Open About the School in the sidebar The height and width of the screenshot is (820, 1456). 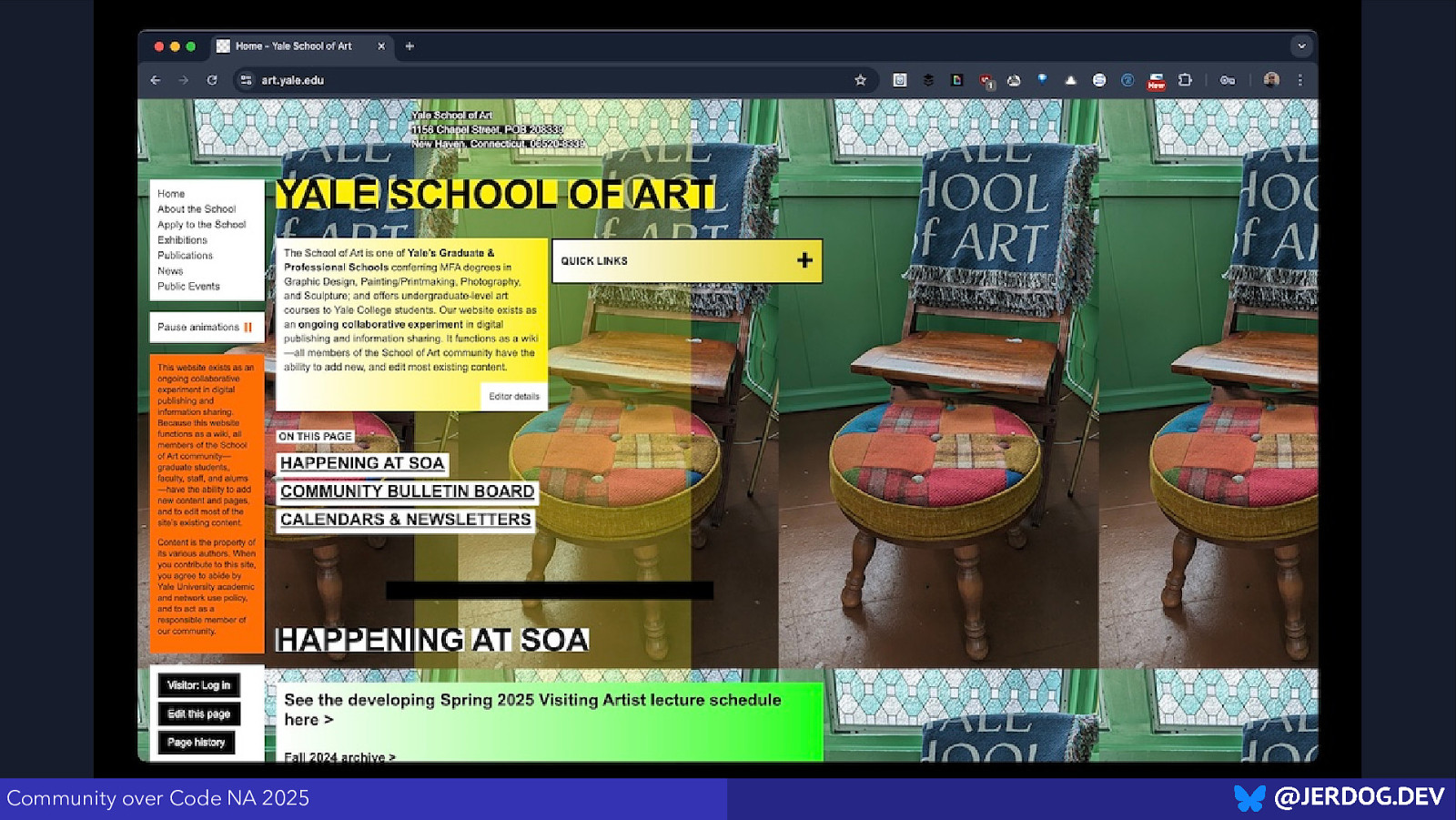point(197,209)
